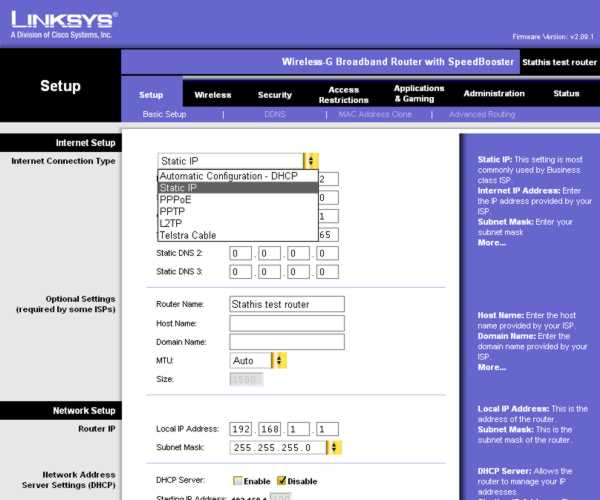The width and height of the screenshot is (600, 500).
Task: Open the Security tab
Action: 275,95
